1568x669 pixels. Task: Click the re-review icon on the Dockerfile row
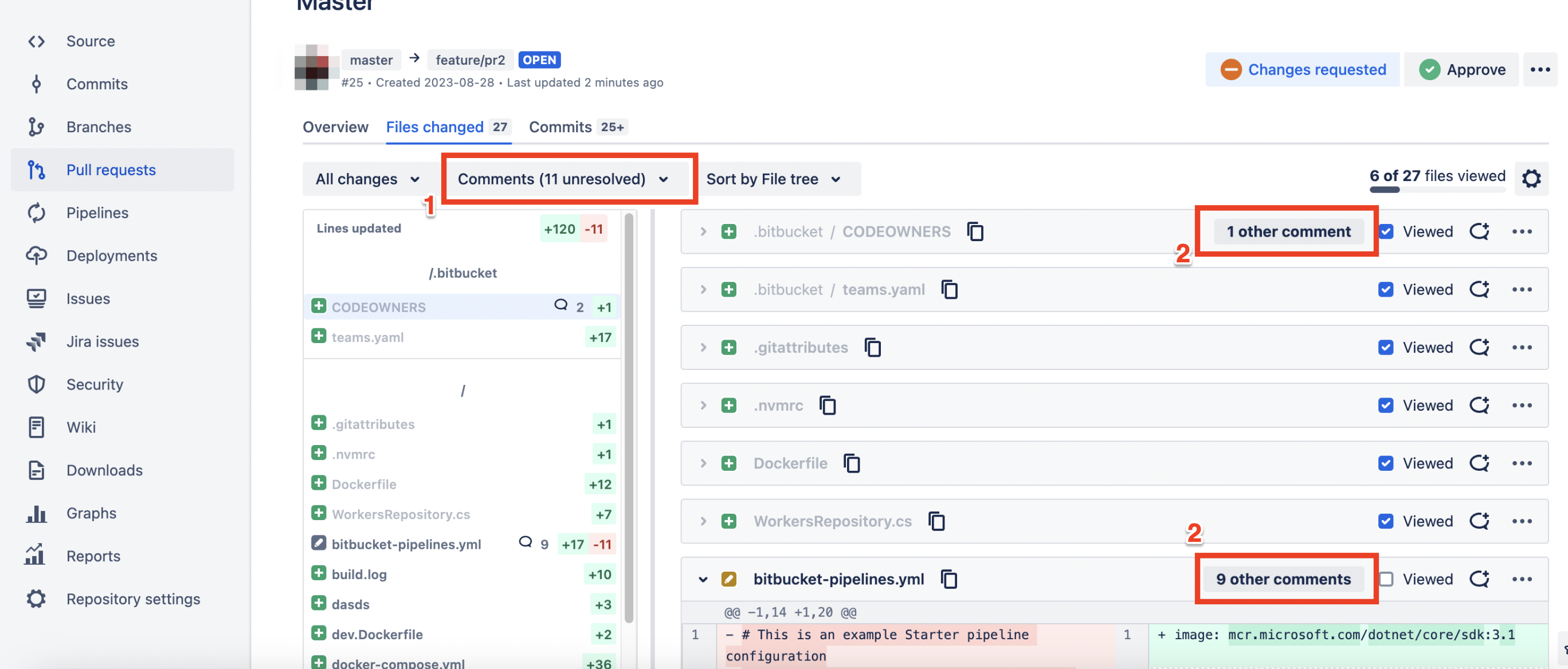click(1480, 463)
